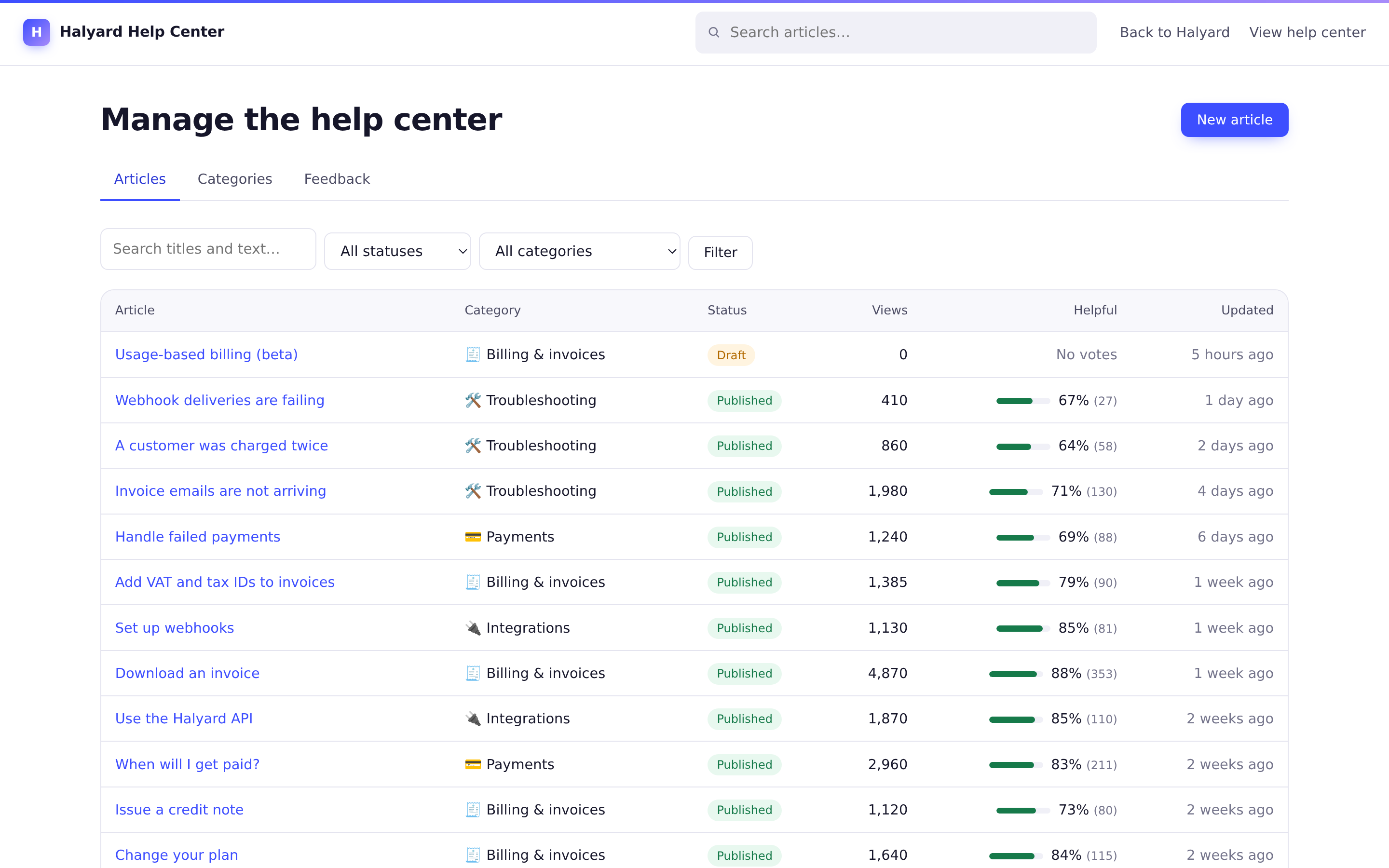Image resolution: width=1389 pixels, height=868 pixels.
Task: Click the plug icon in Set up webhooks row
Action: click(472, 628)
